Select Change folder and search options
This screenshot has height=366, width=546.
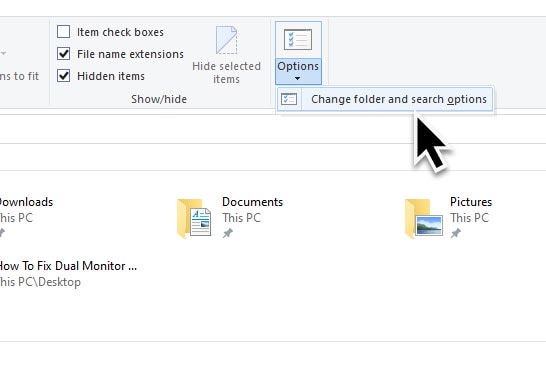coord(385,99)
